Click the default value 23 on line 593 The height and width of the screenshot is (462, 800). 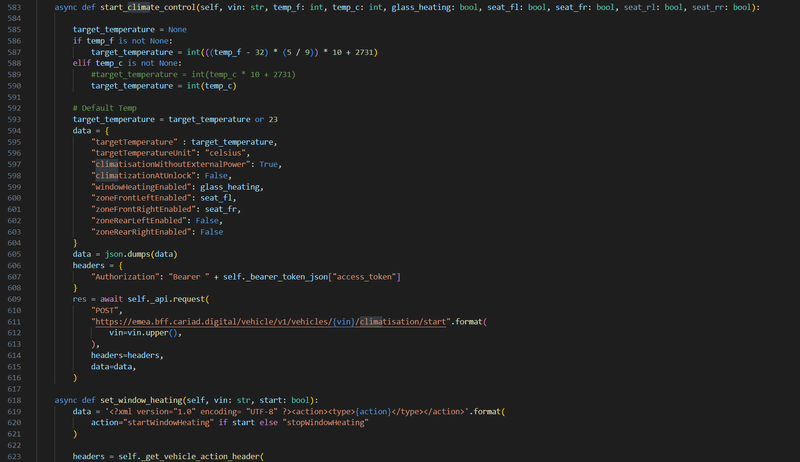273,119
